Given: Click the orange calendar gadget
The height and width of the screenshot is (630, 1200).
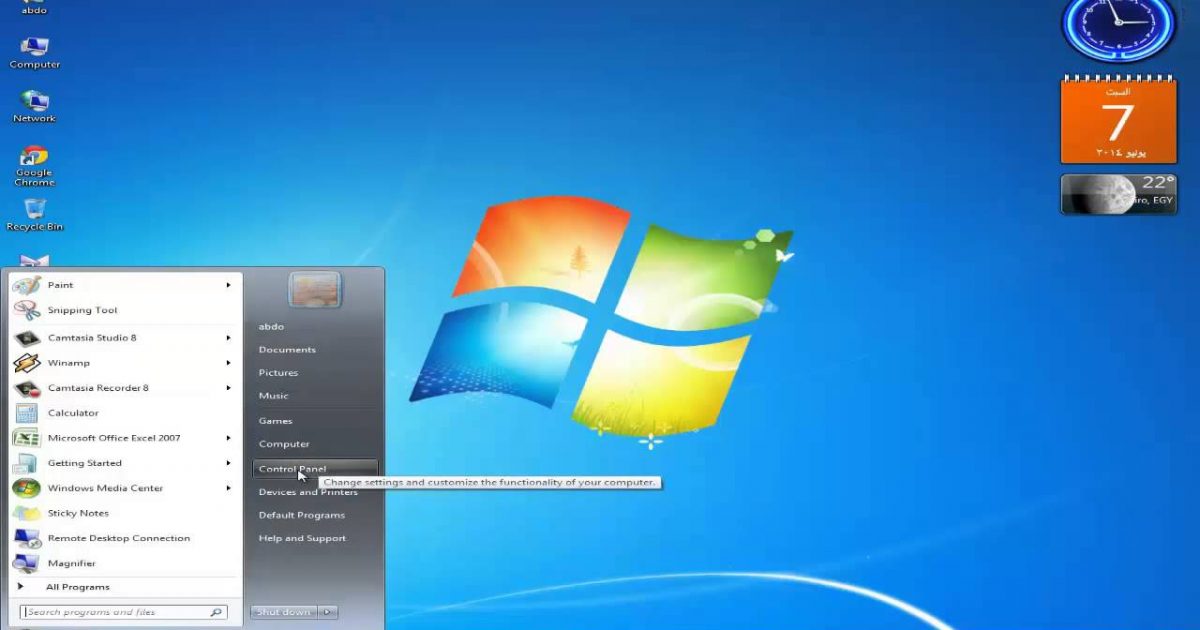Looking at the screenshot, I should tap(1119, 120).
